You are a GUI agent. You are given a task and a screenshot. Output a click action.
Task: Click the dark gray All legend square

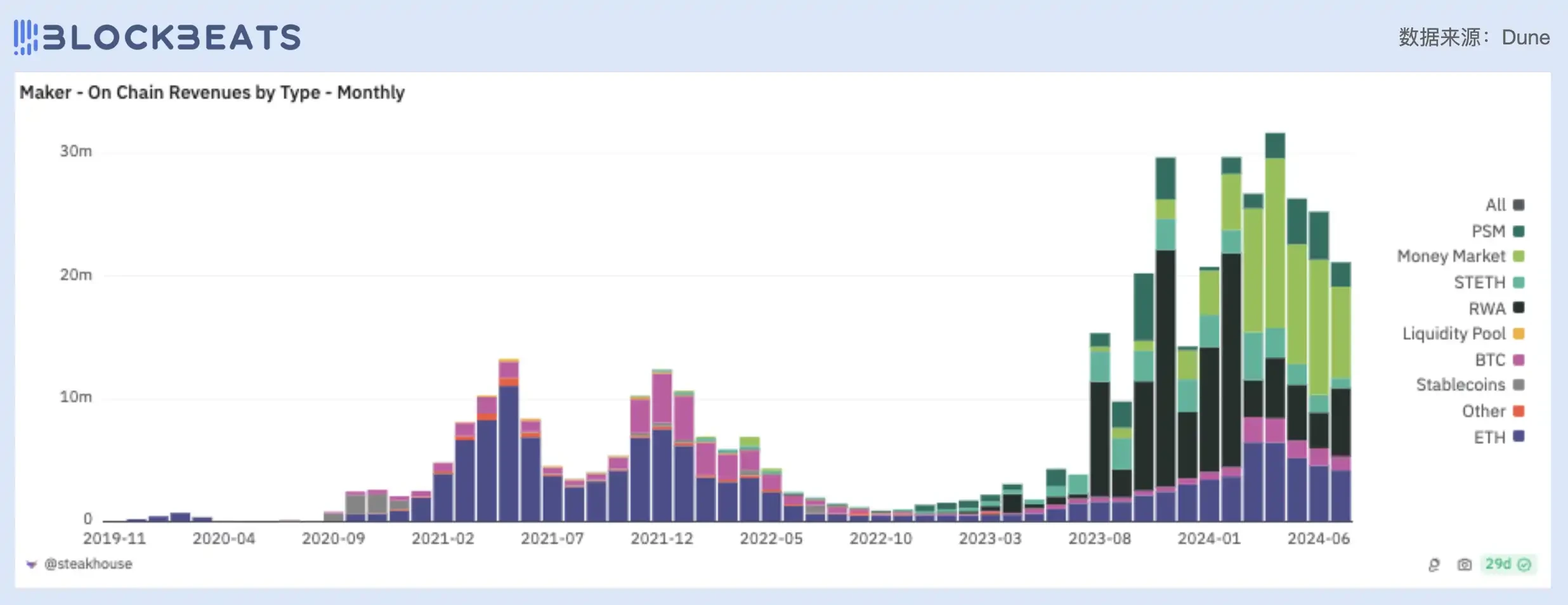pos(1519,205)
